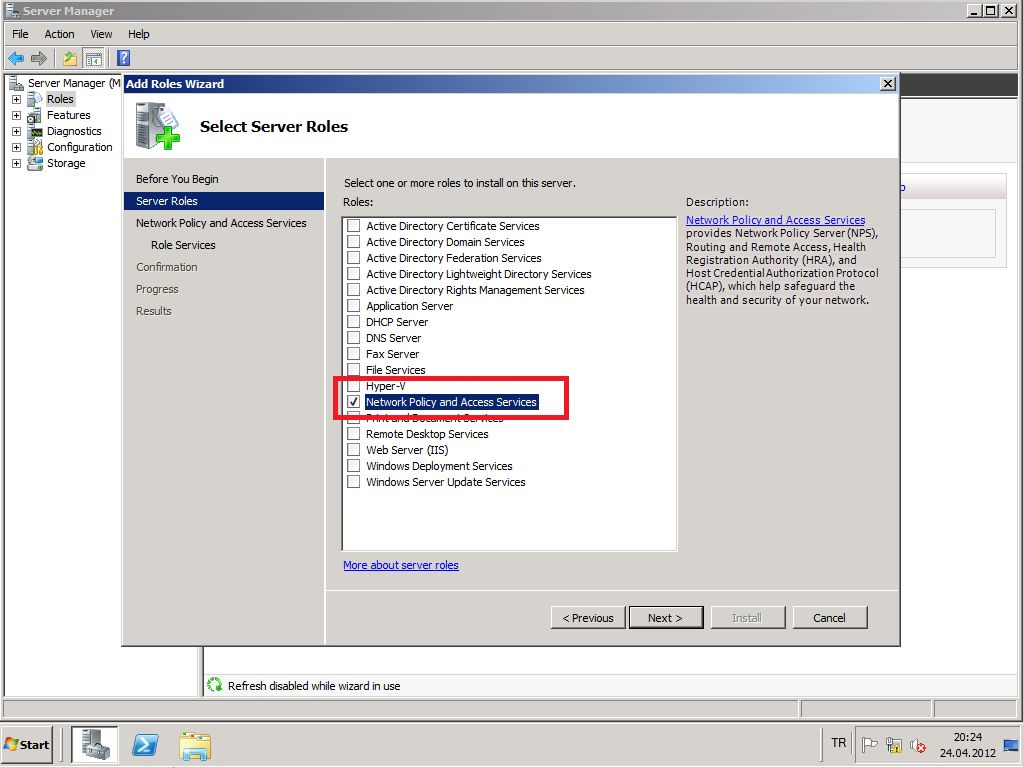1024x768 pixels.
Task: Expand the Diagnostics tree node
Action: tap(16, 131)
